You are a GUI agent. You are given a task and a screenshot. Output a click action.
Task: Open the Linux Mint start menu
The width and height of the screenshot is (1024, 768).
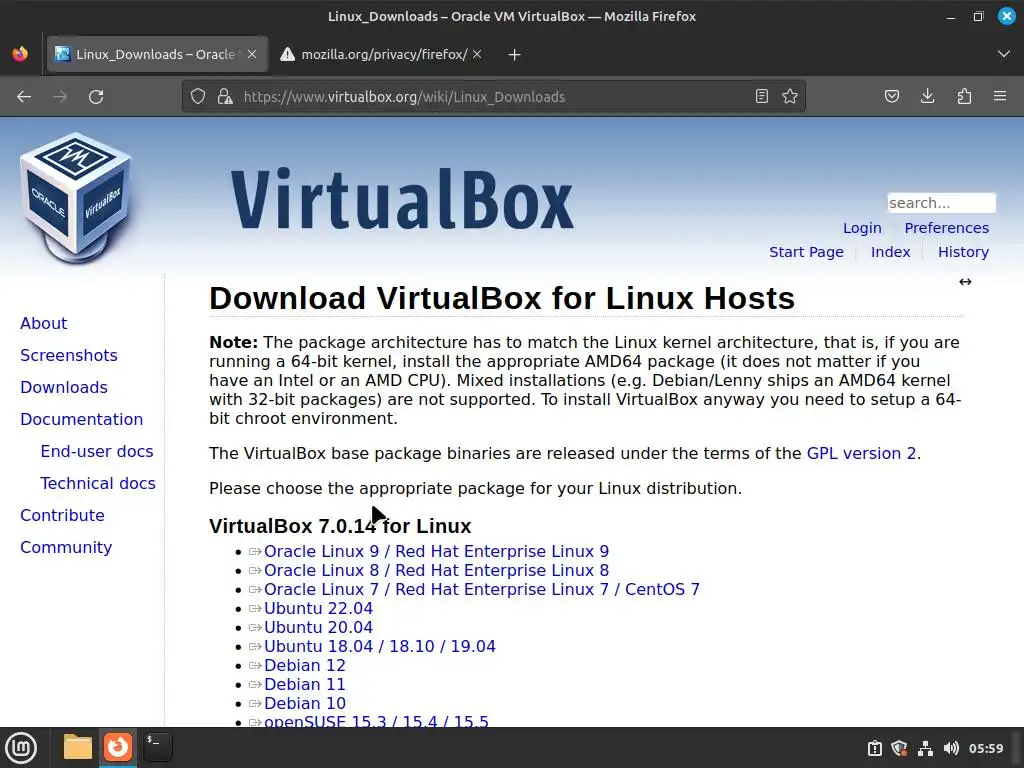click(x=21, y=748)
